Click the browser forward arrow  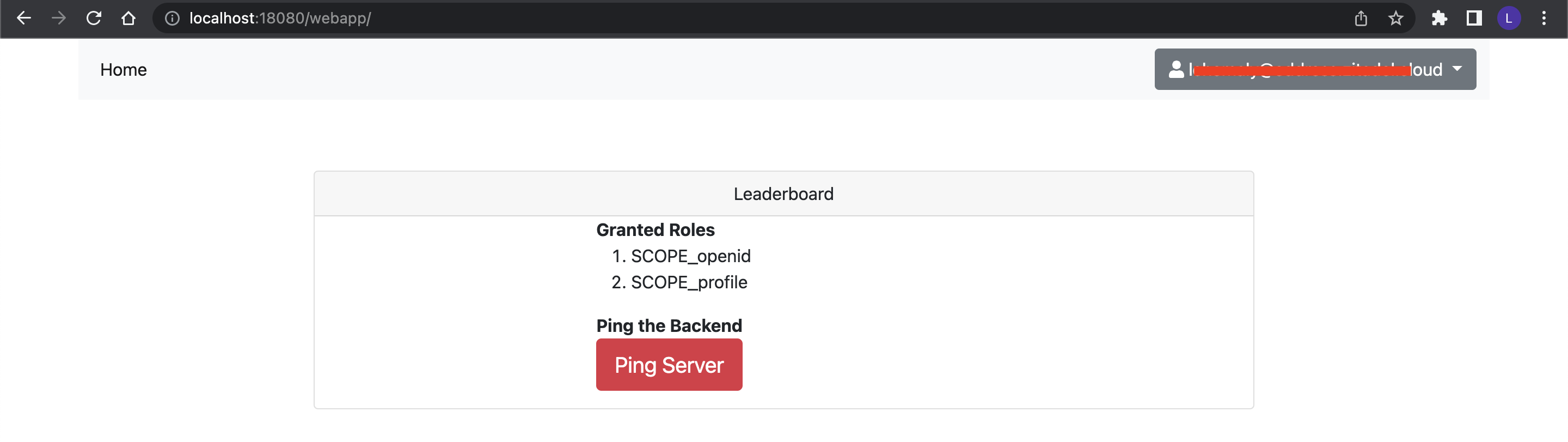[58, 19]
